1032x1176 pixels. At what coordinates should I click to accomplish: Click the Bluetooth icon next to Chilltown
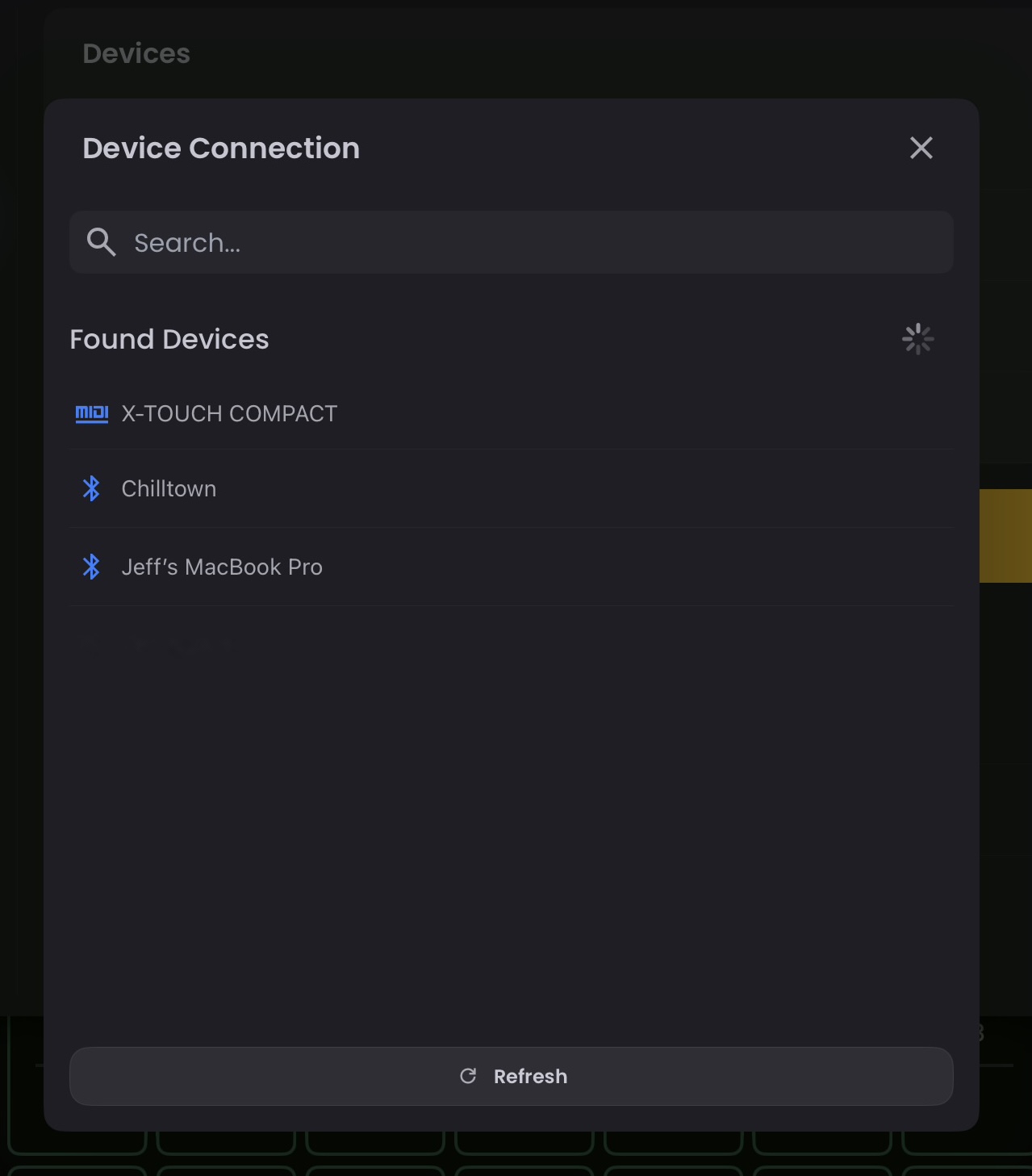(x=92, y=488)
